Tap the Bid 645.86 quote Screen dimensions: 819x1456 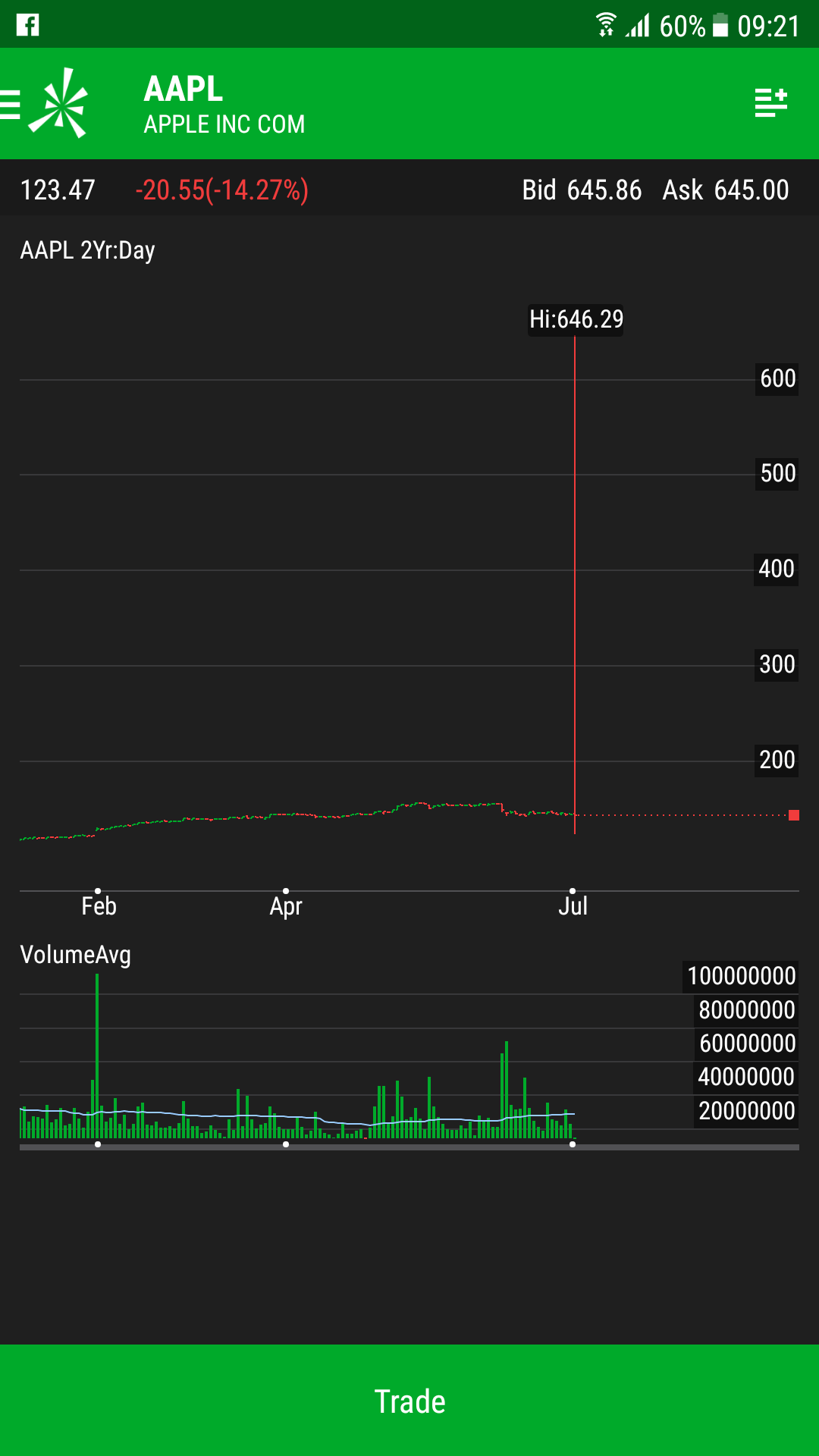[x=582, y=190]
